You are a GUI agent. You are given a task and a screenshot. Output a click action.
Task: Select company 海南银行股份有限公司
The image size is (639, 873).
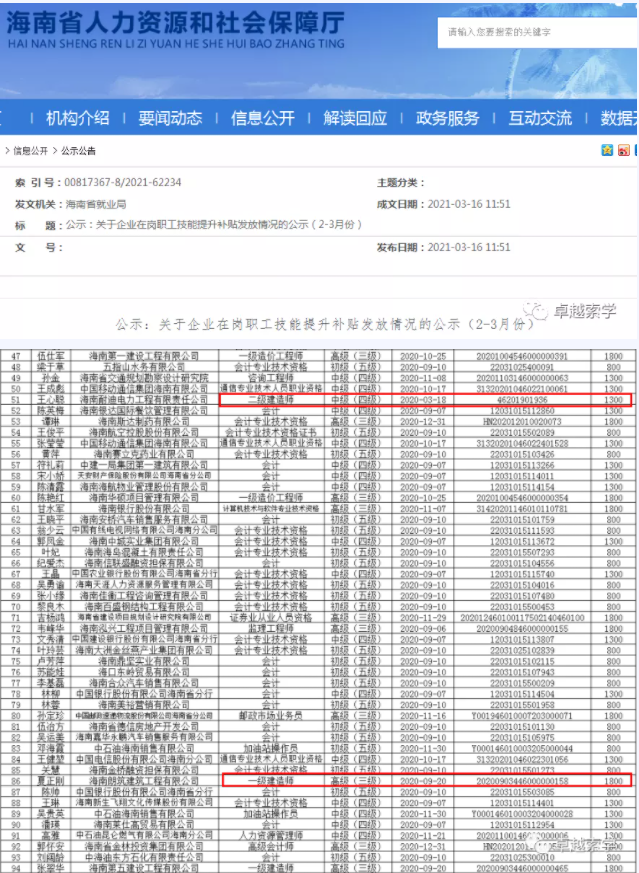click(x=144, y=508)
